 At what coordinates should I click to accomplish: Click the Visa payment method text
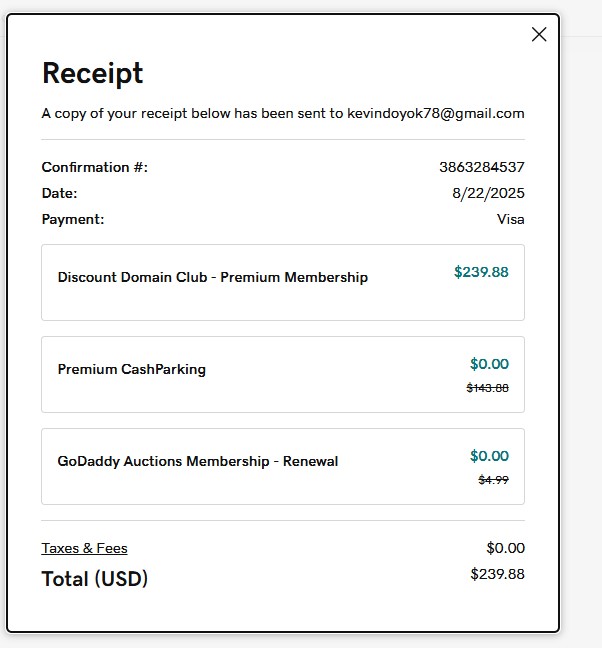click(x=510, y=219)
